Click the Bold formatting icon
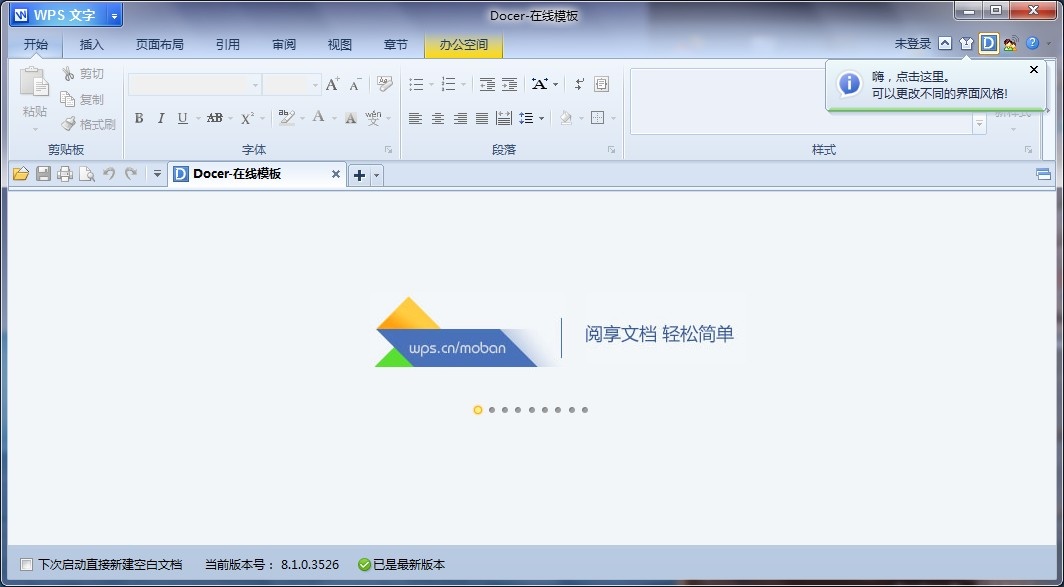The width and height of the screenshot is (1064, 587). [139, 118]
